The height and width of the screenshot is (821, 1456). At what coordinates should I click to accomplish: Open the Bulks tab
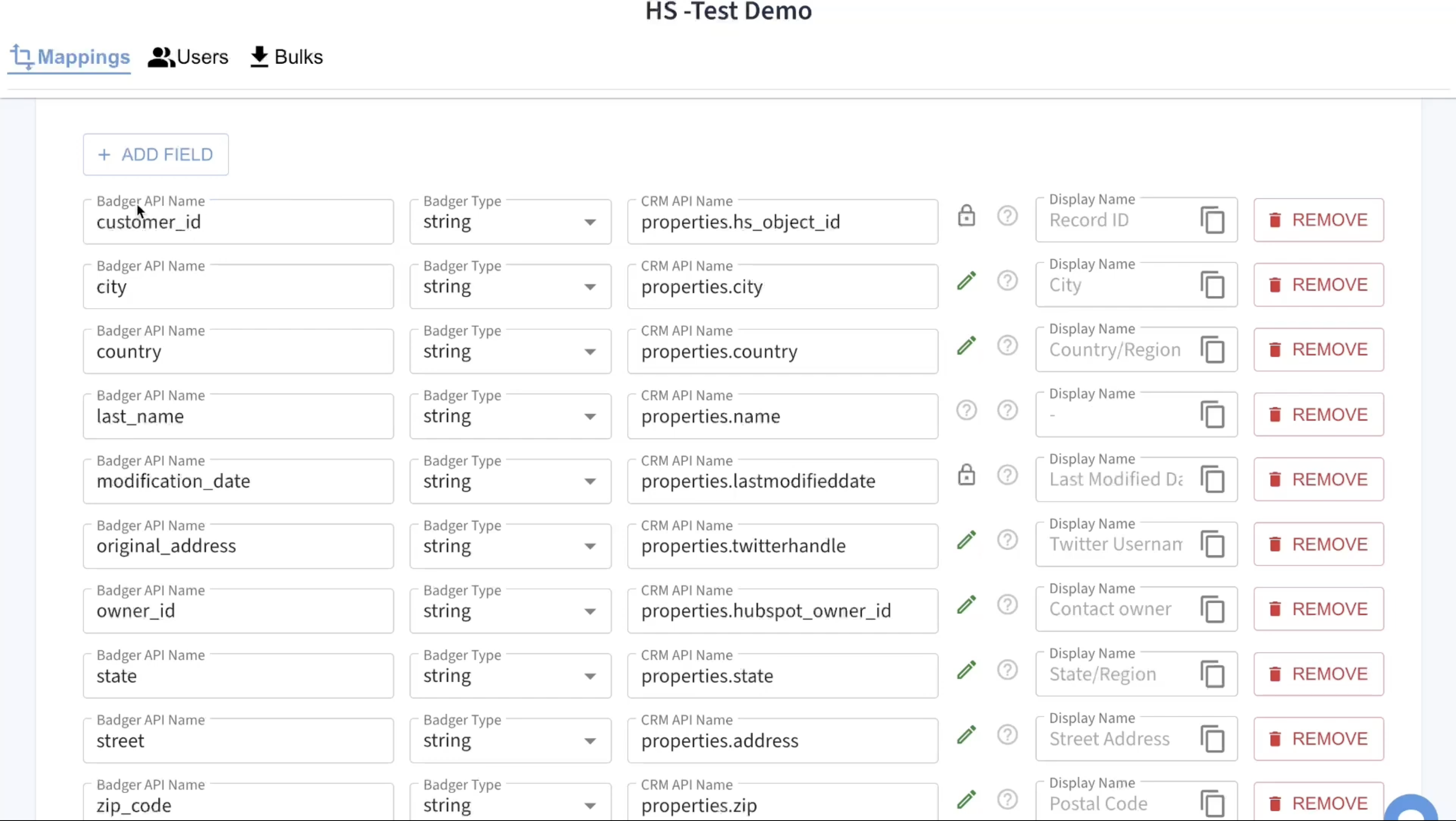[287, 57]
